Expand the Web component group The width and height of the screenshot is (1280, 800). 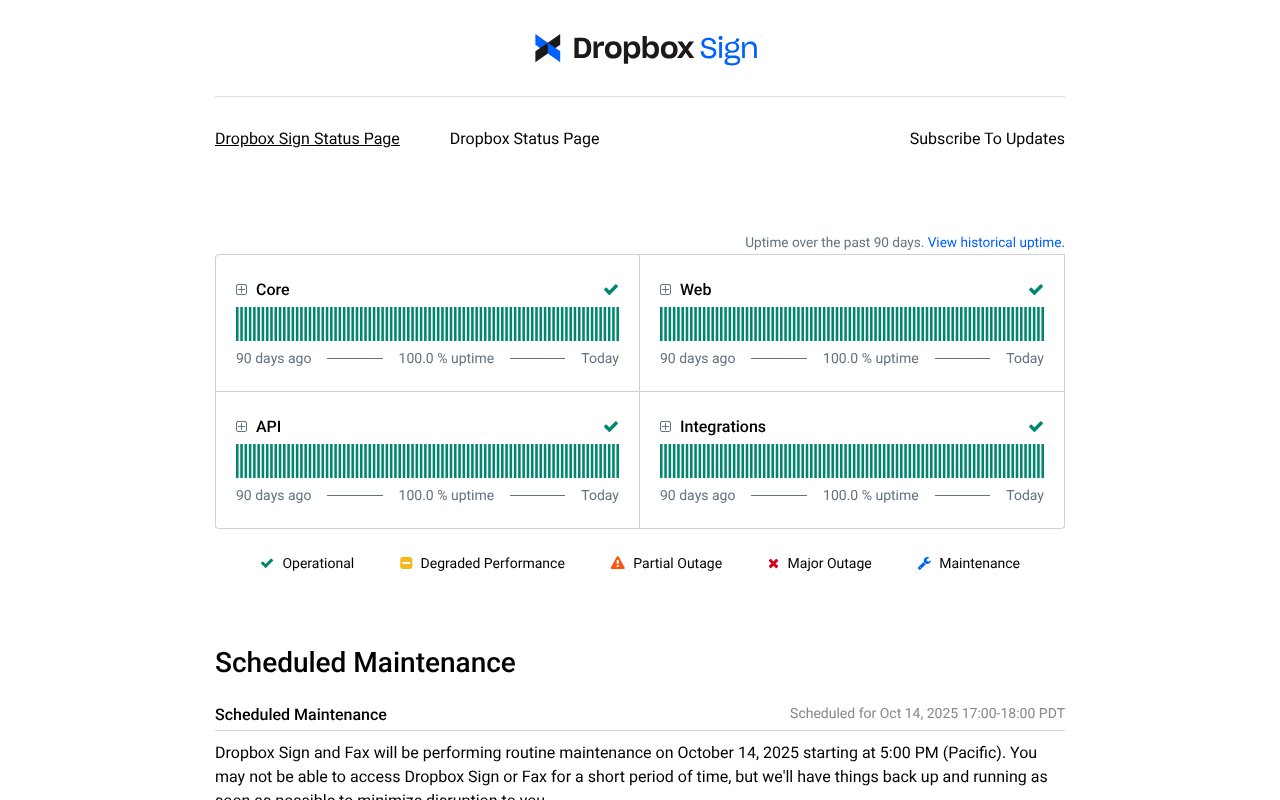point(666,290)
